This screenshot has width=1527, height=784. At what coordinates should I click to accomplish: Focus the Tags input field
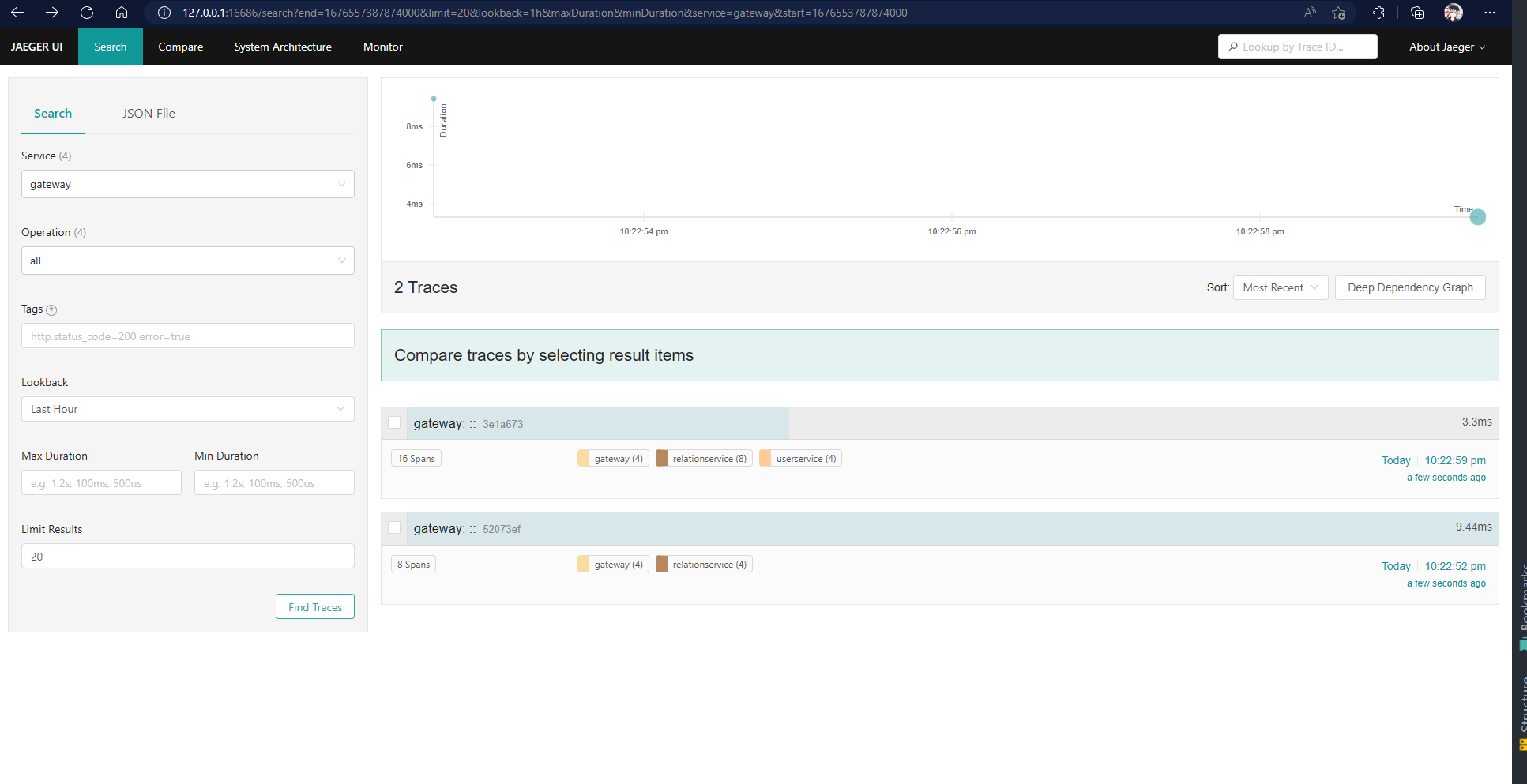click(x=188, y=336)
